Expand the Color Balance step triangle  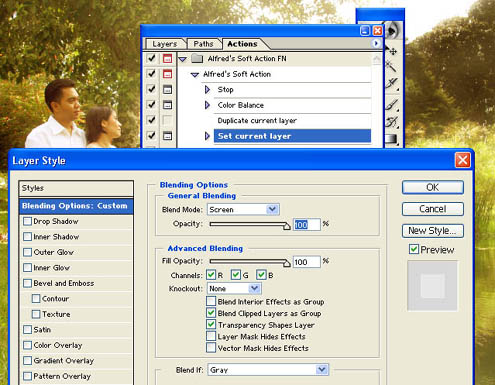(x=207, y=105)
